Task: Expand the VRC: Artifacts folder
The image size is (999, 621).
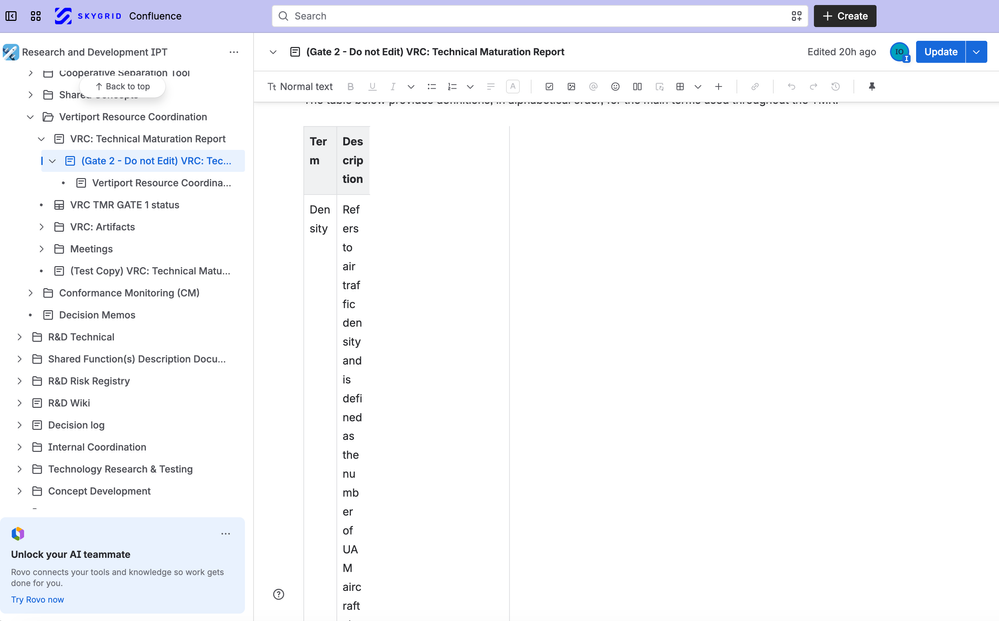Action: pyautogui.click(x=41, y=227)
